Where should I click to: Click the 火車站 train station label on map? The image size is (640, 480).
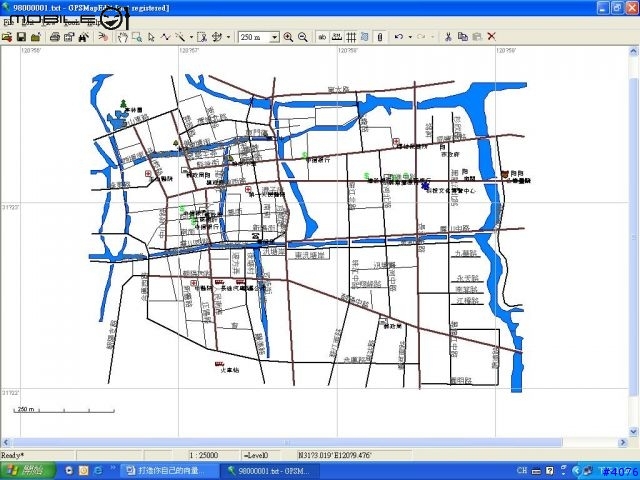229,371
